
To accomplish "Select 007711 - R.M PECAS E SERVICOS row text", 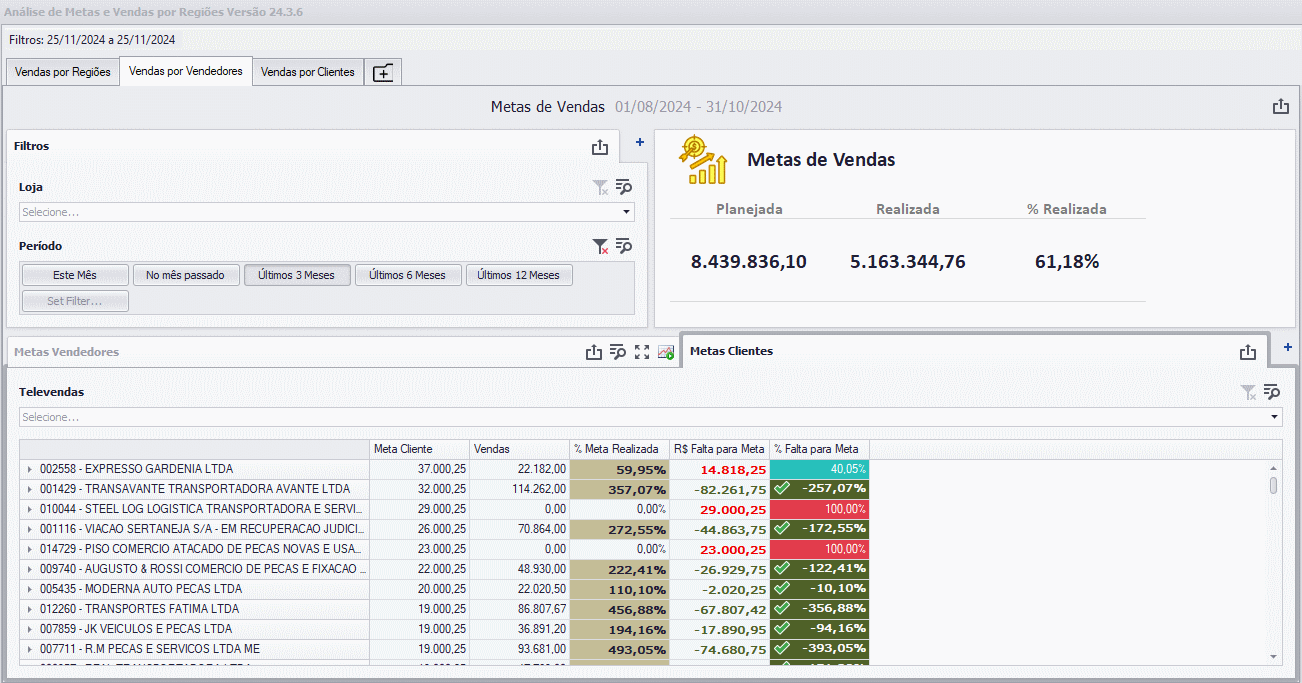I will pos(150,649).
